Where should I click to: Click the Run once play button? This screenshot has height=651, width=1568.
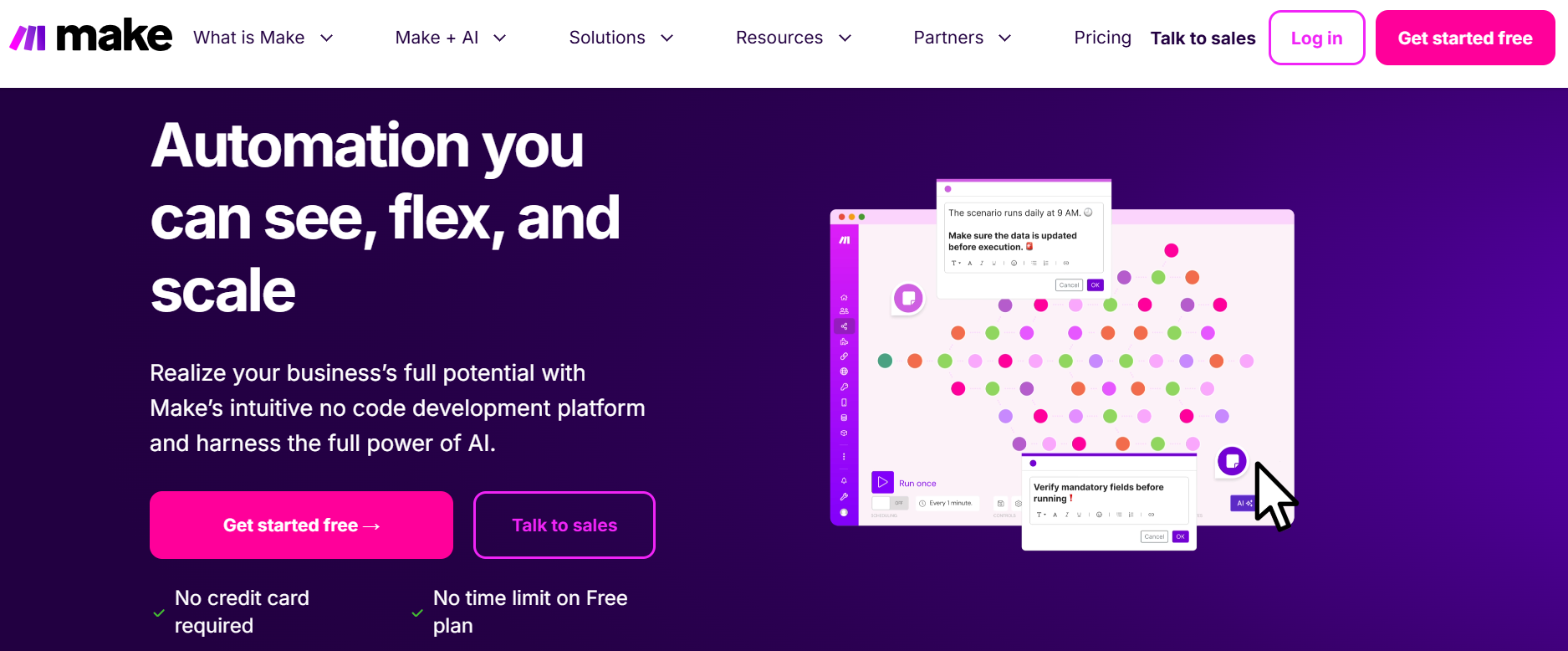[x=882, y=483]
